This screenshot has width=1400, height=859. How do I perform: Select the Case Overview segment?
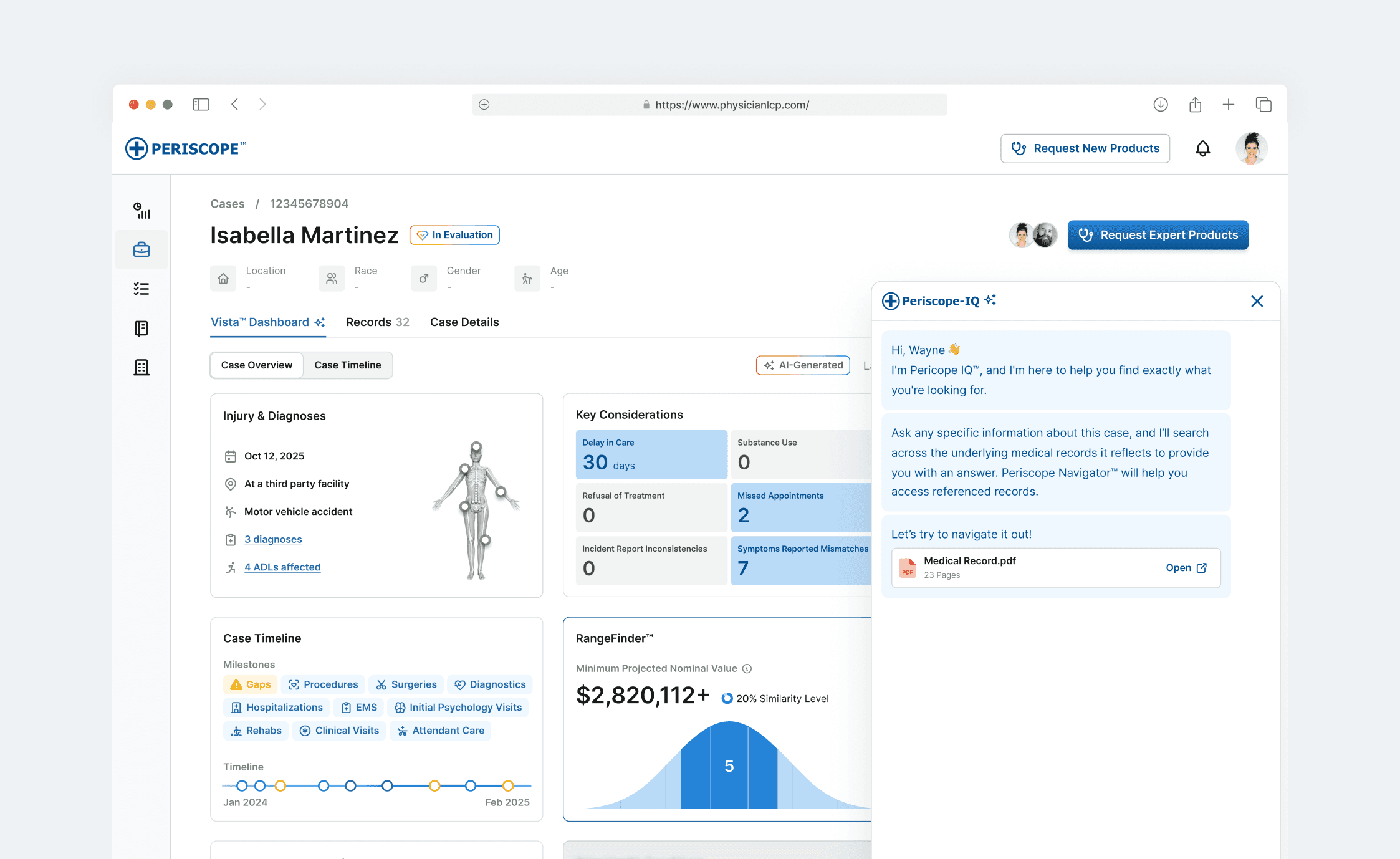coord(256,365)
